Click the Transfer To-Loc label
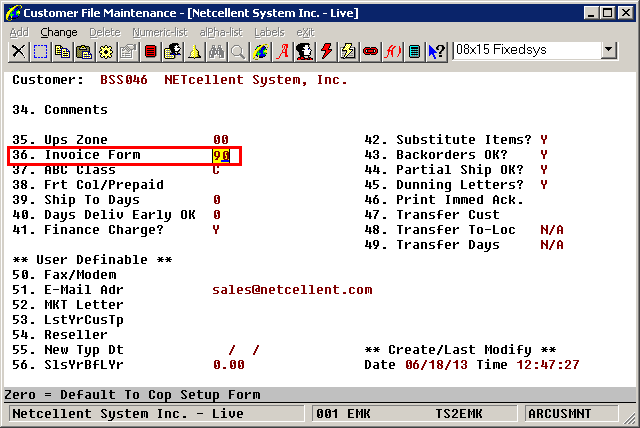 (x=456, y=230)
